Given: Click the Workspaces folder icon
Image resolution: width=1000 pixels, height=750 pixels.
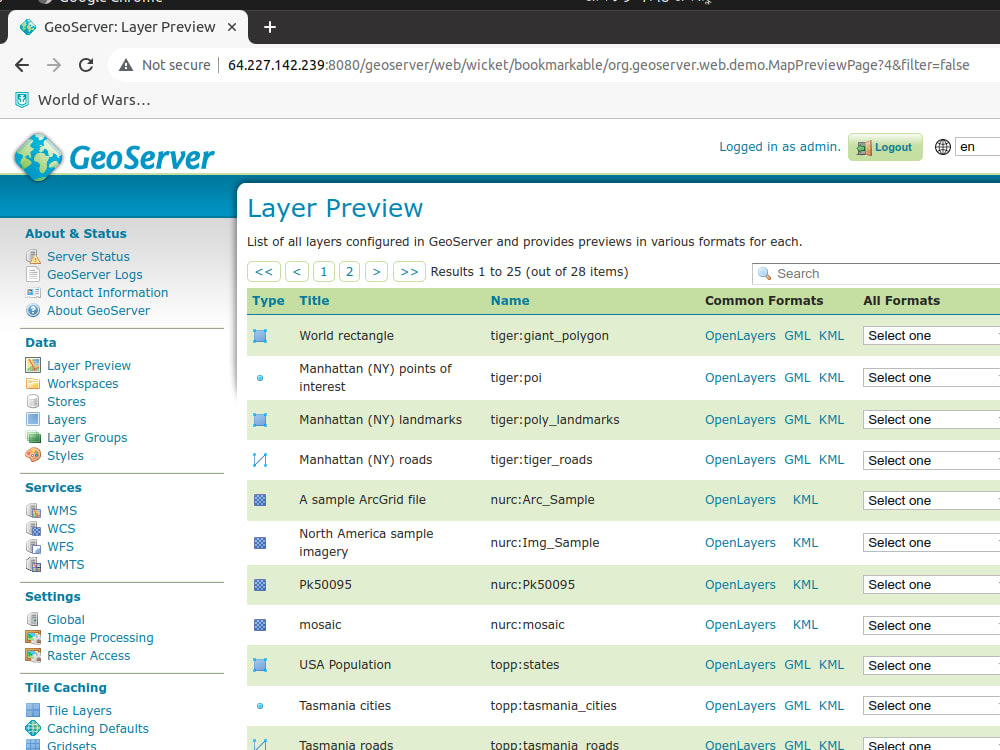Looking at the screenshot, I should pyautogui.click(x=33, y=383).
